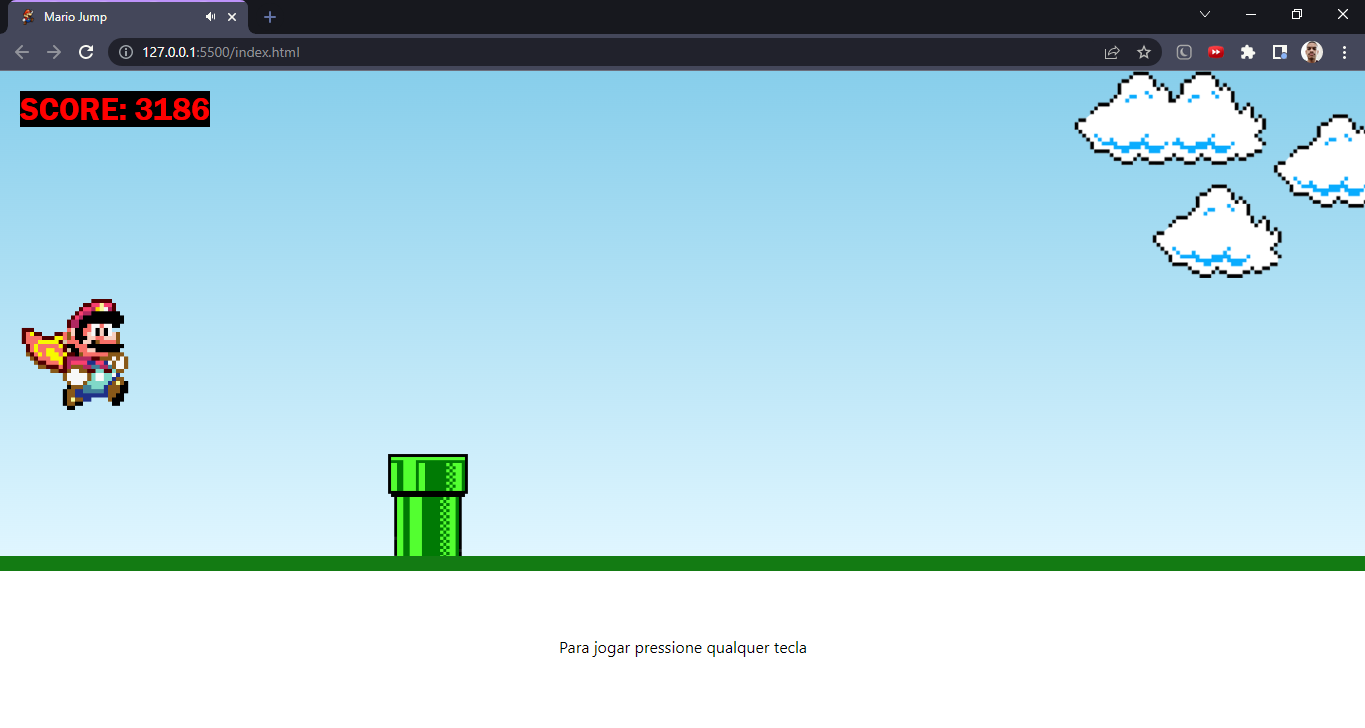Open the dark mode extension icon
This screenshot has width=1365, height=728.
coord(1184,52)
